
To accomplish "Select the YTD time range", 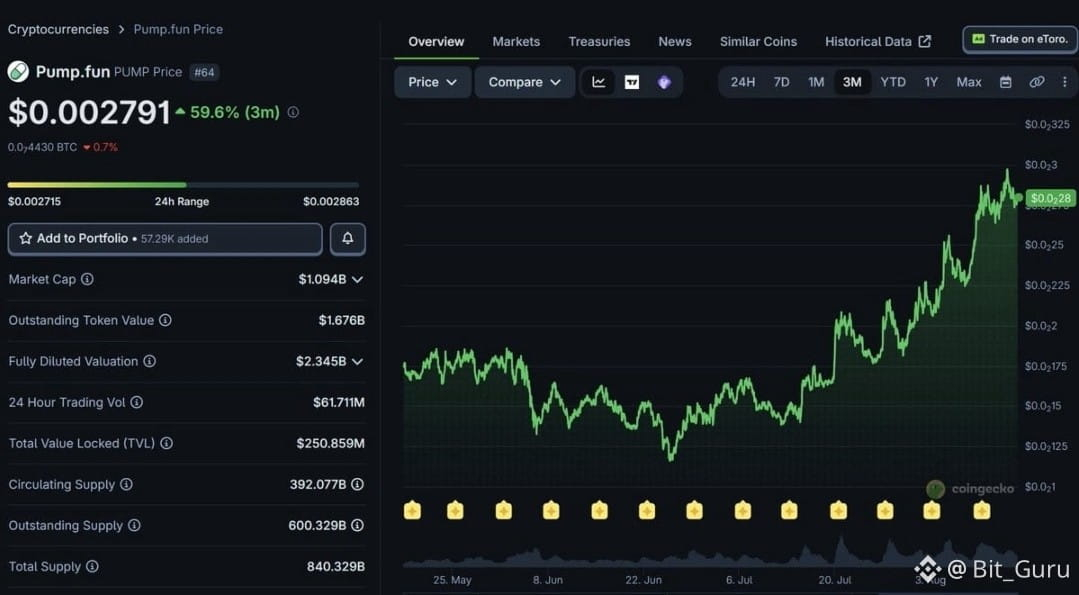I will [893, 83].
